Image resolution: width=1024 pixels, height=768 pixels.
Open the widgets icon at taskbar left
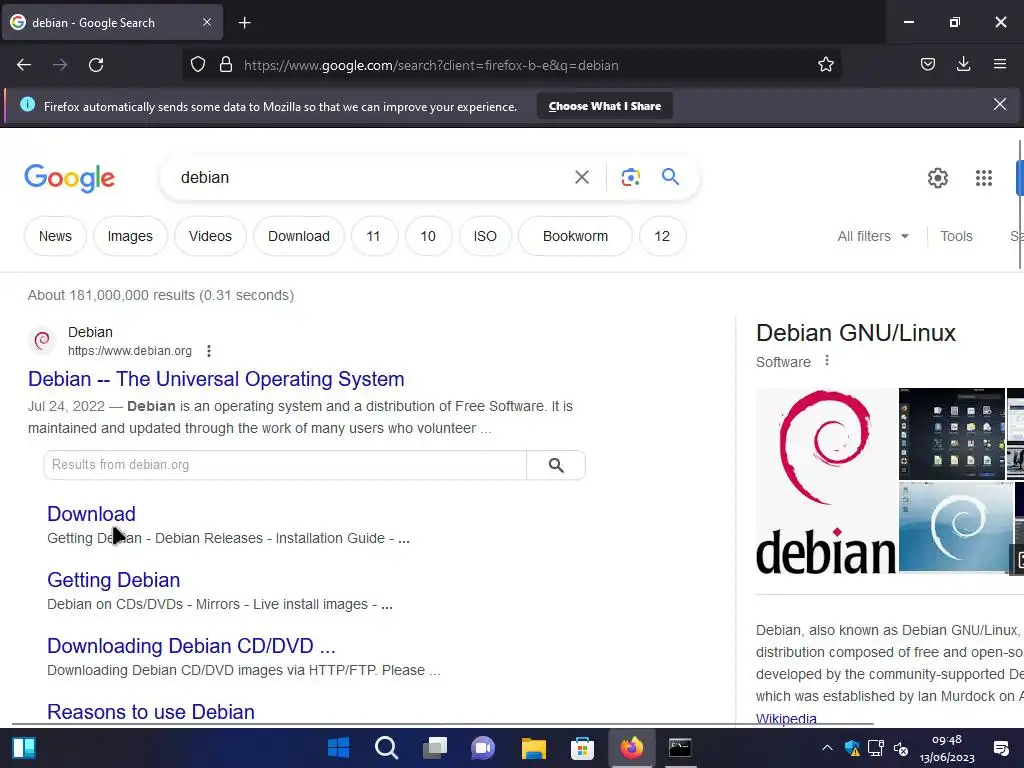(24, 748)
